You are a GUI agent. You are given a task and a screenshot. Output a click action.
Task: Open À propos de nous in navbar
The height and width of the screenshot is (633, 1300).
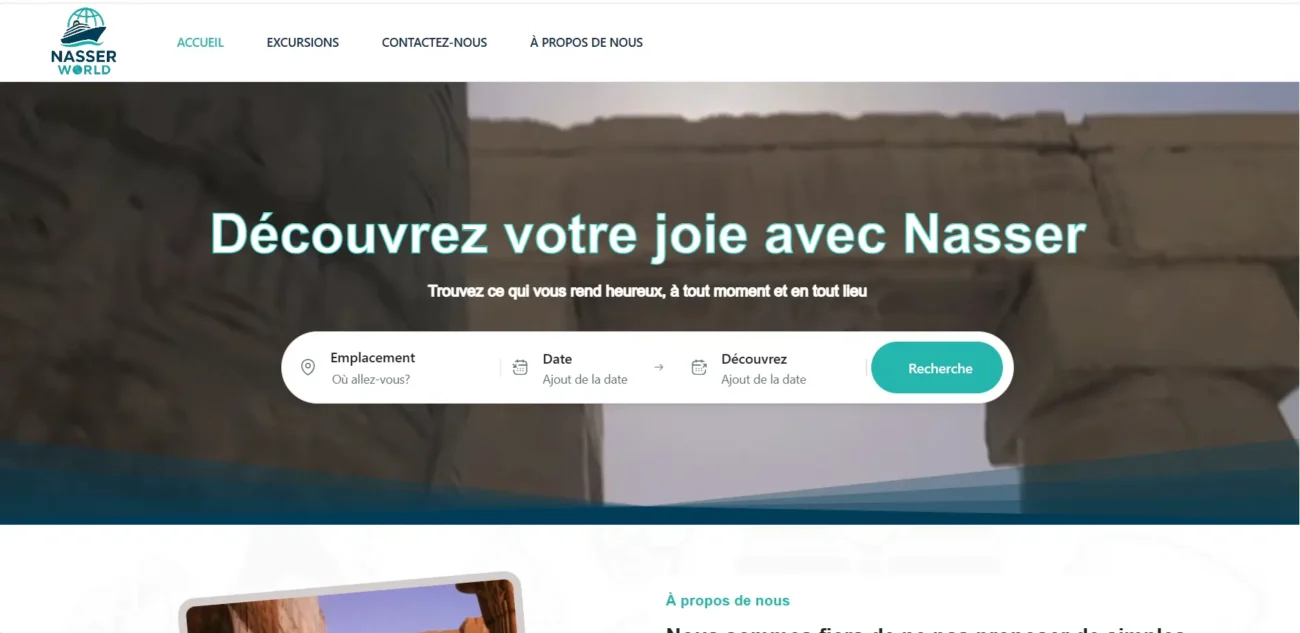[586, 42]
